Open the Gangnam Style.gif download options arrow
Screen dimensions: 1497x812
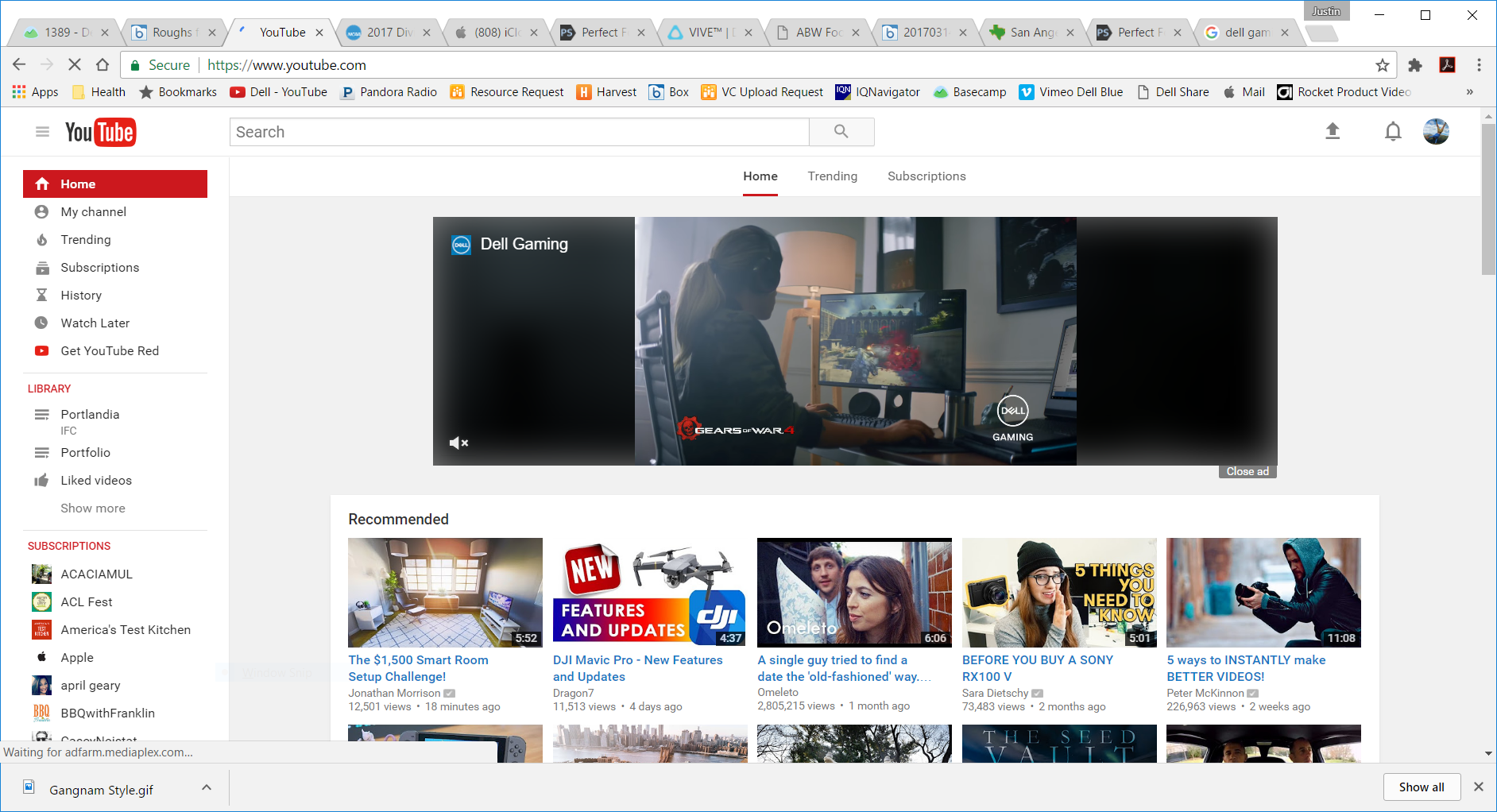[x=207, y=787]
